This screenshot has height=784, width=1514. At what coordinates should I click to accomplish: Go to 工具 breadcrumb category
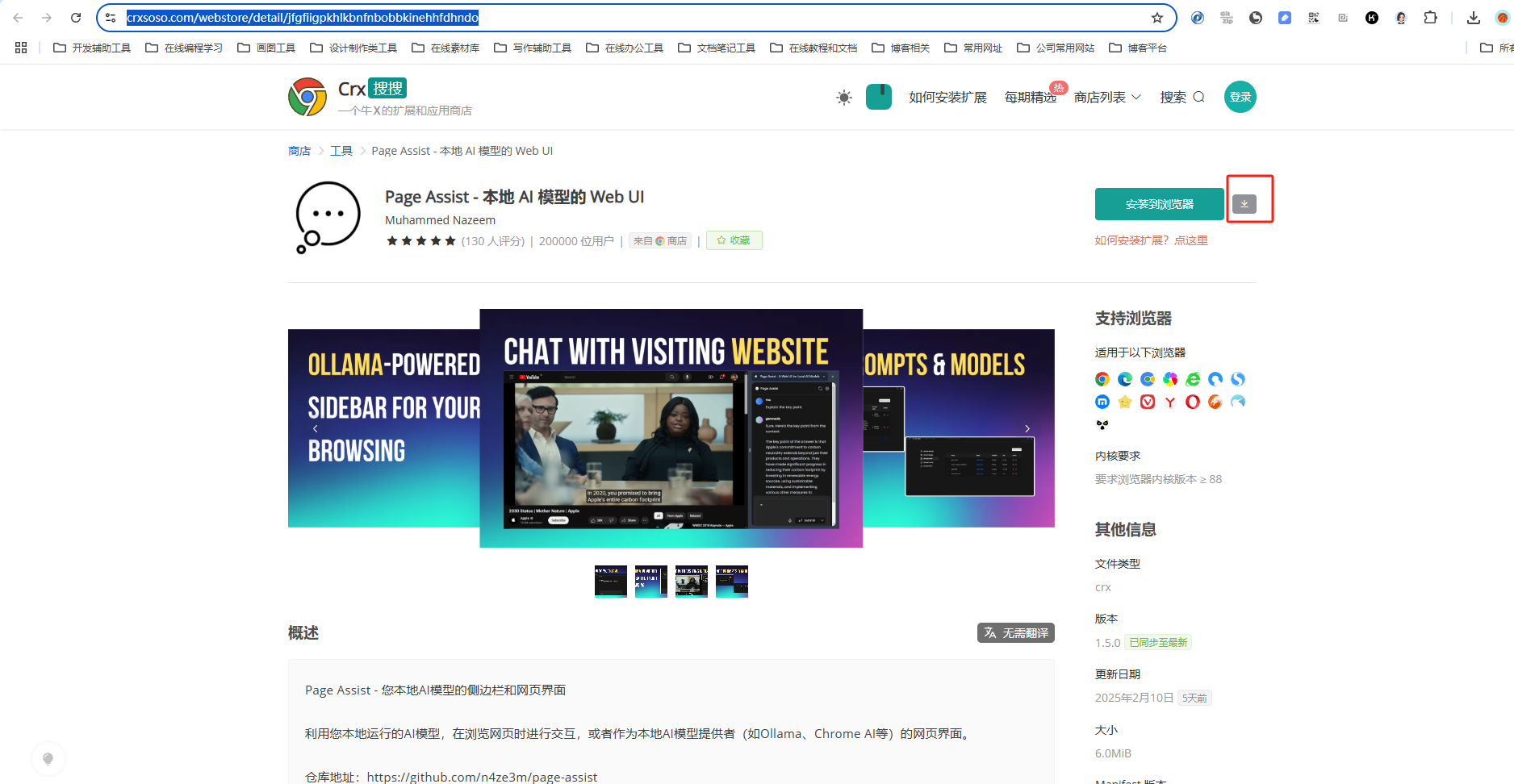coord(341,151)
